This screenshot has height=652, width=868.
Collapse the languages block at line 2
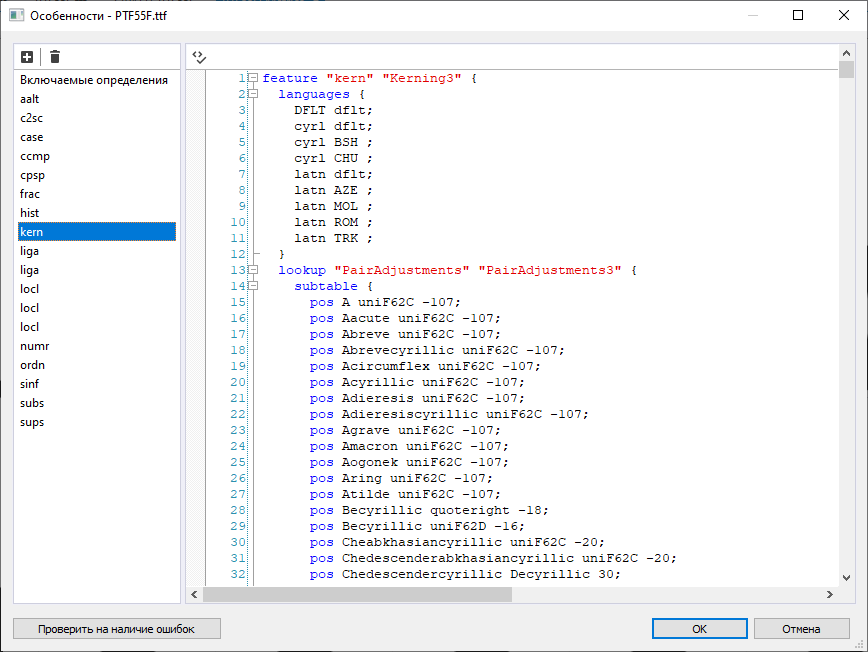[253, 94]
